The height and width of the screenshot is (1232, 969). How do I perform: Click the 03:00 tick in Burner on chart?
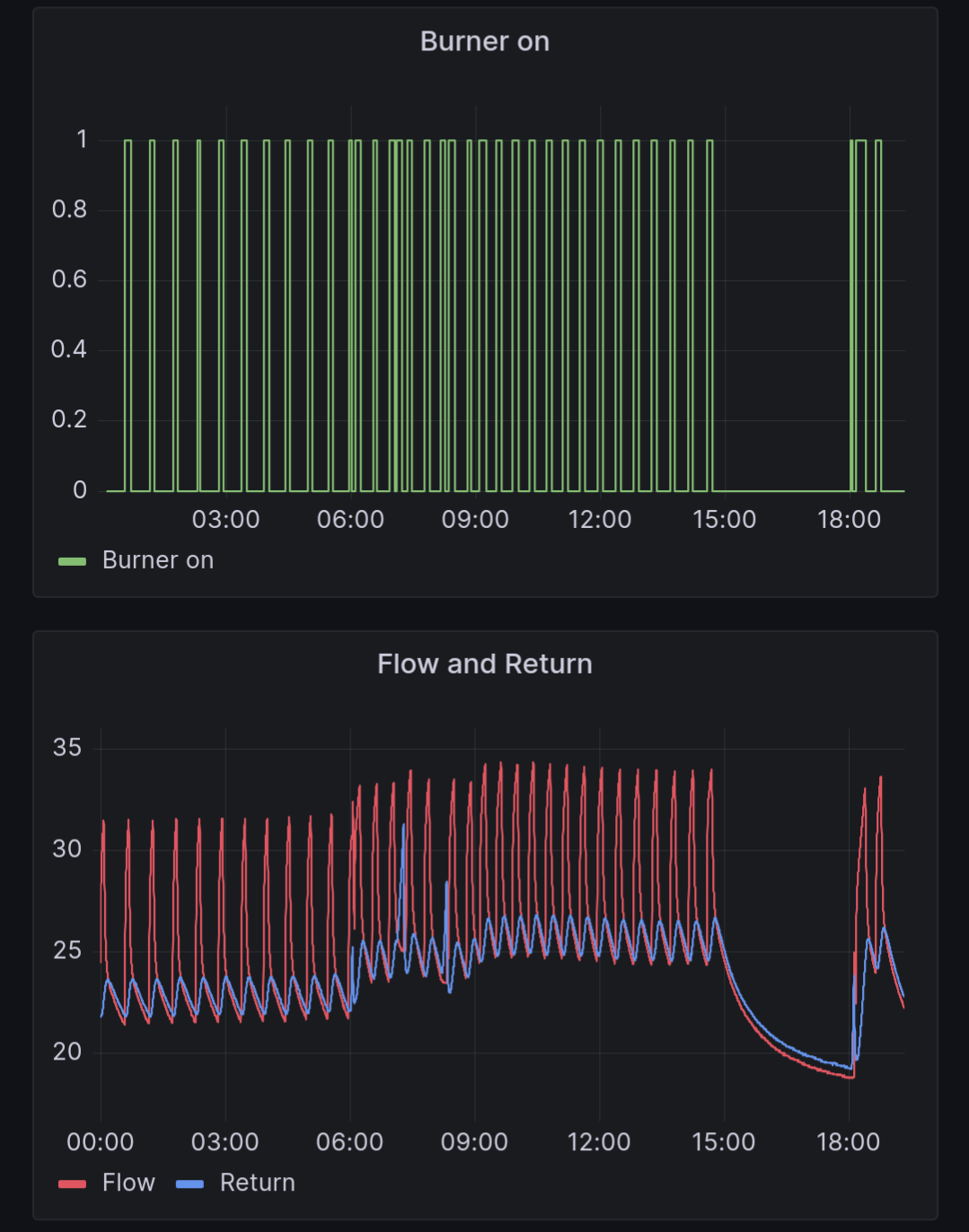(225, 519)
